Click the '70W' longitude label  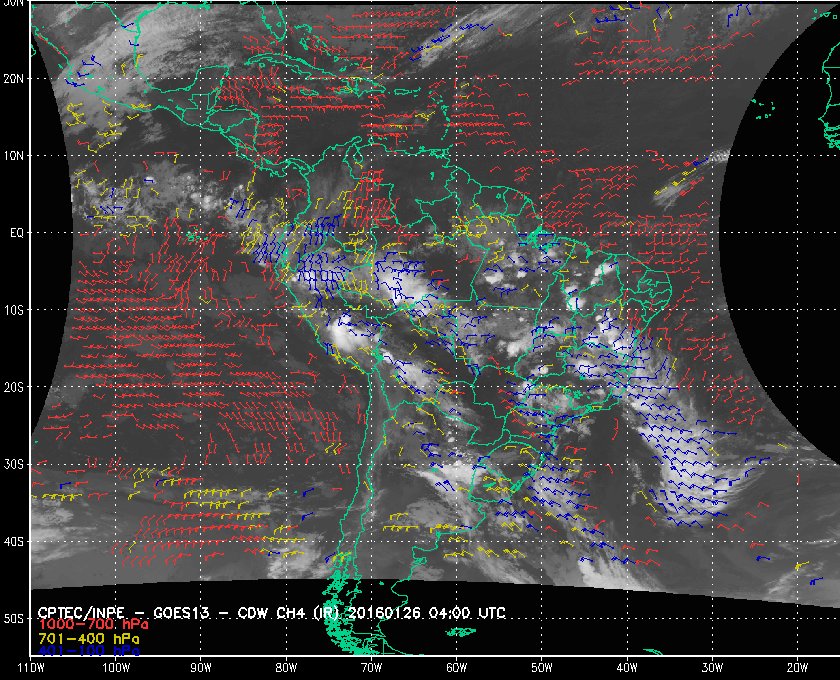(x=371, y=668)
